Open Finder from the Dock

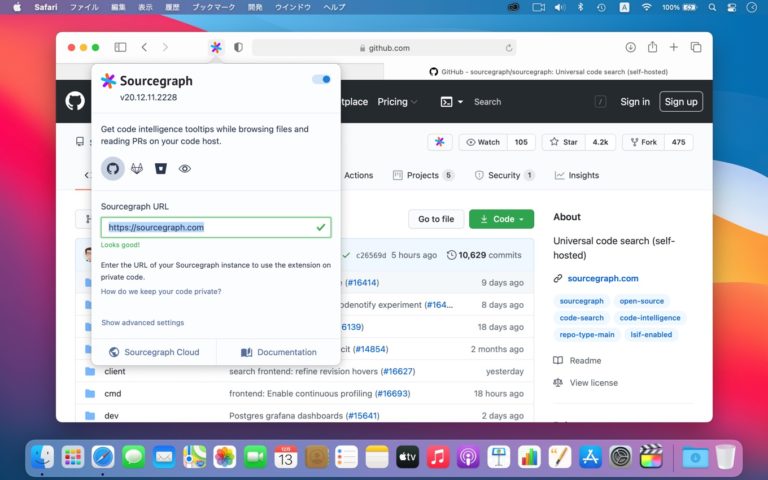[x=43, y=457]
